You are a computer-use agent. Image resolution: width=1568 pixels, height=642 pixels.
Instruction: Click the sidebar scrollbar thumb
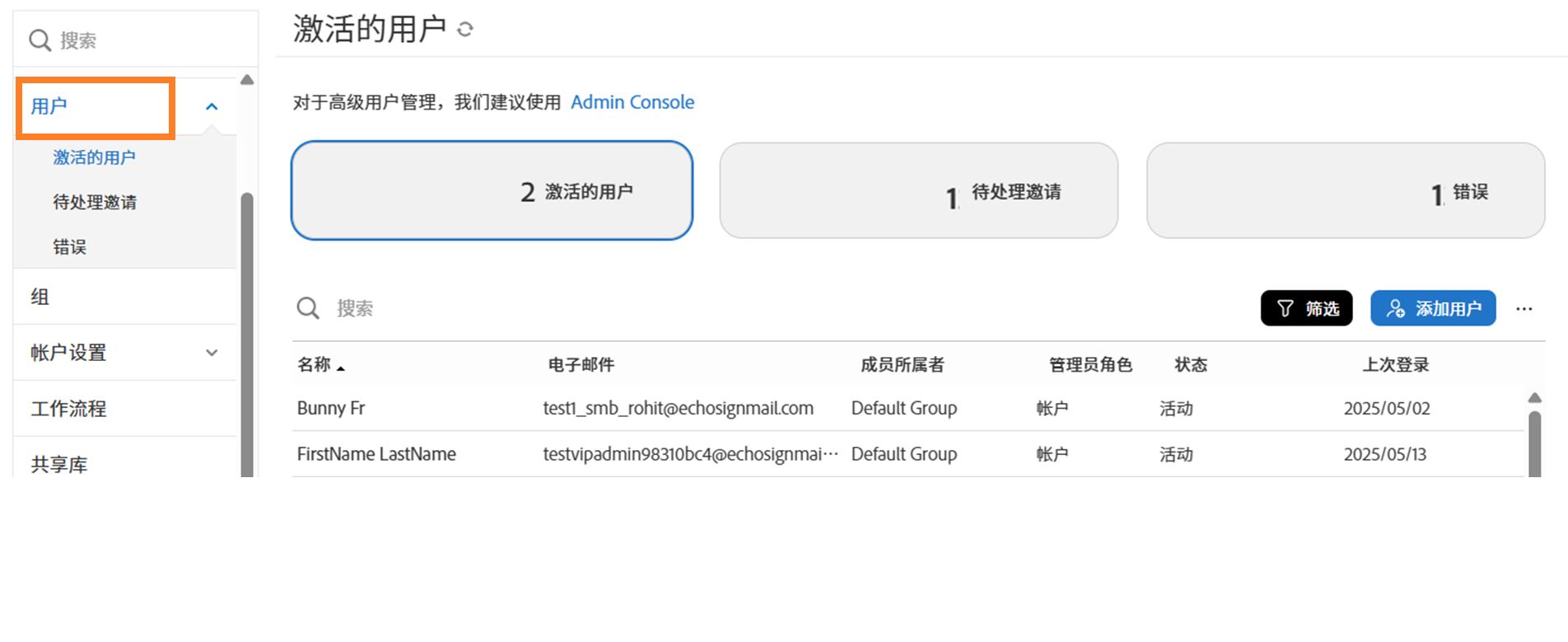[x=247, y=334]
